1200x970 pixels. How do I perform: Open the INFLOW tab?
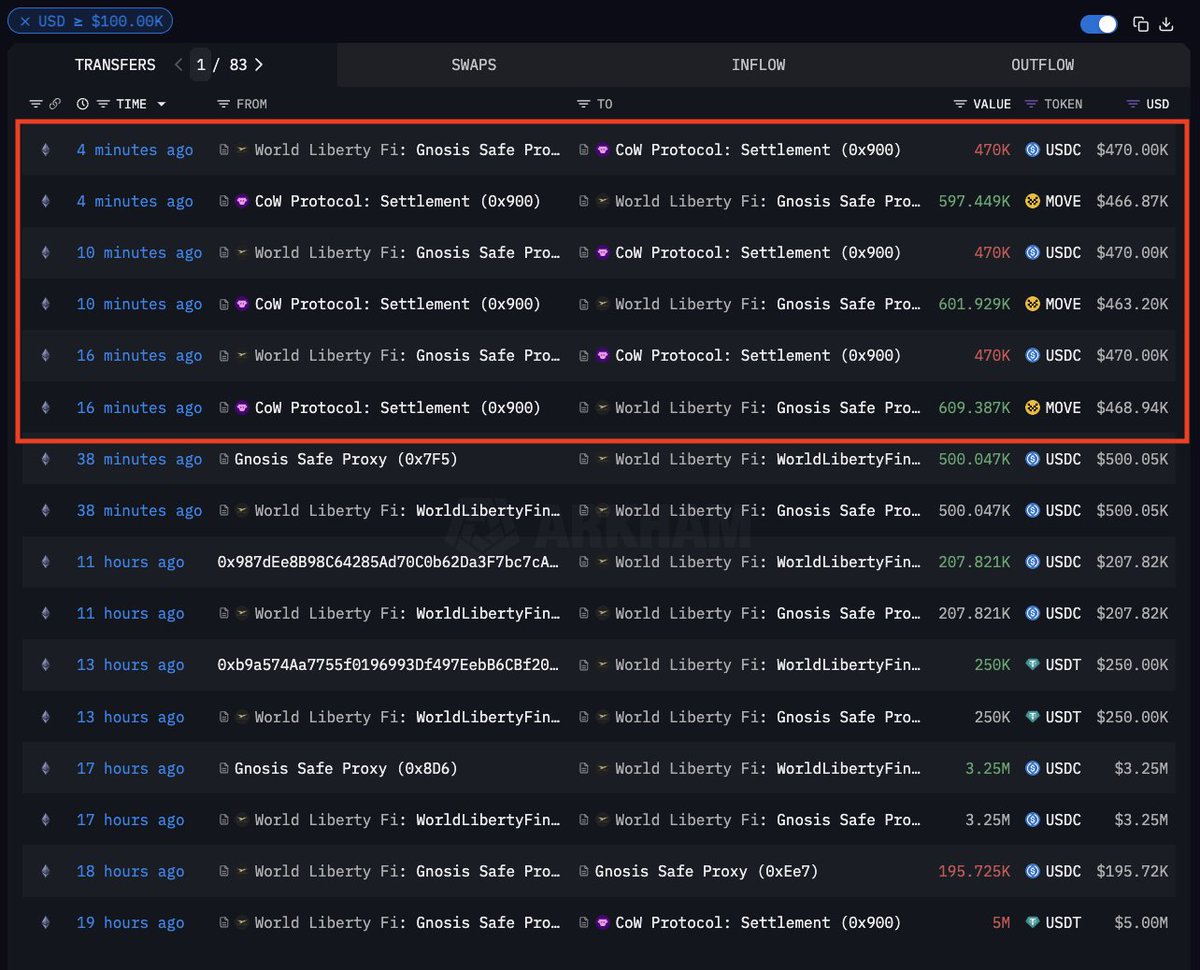tap(758, 65)
